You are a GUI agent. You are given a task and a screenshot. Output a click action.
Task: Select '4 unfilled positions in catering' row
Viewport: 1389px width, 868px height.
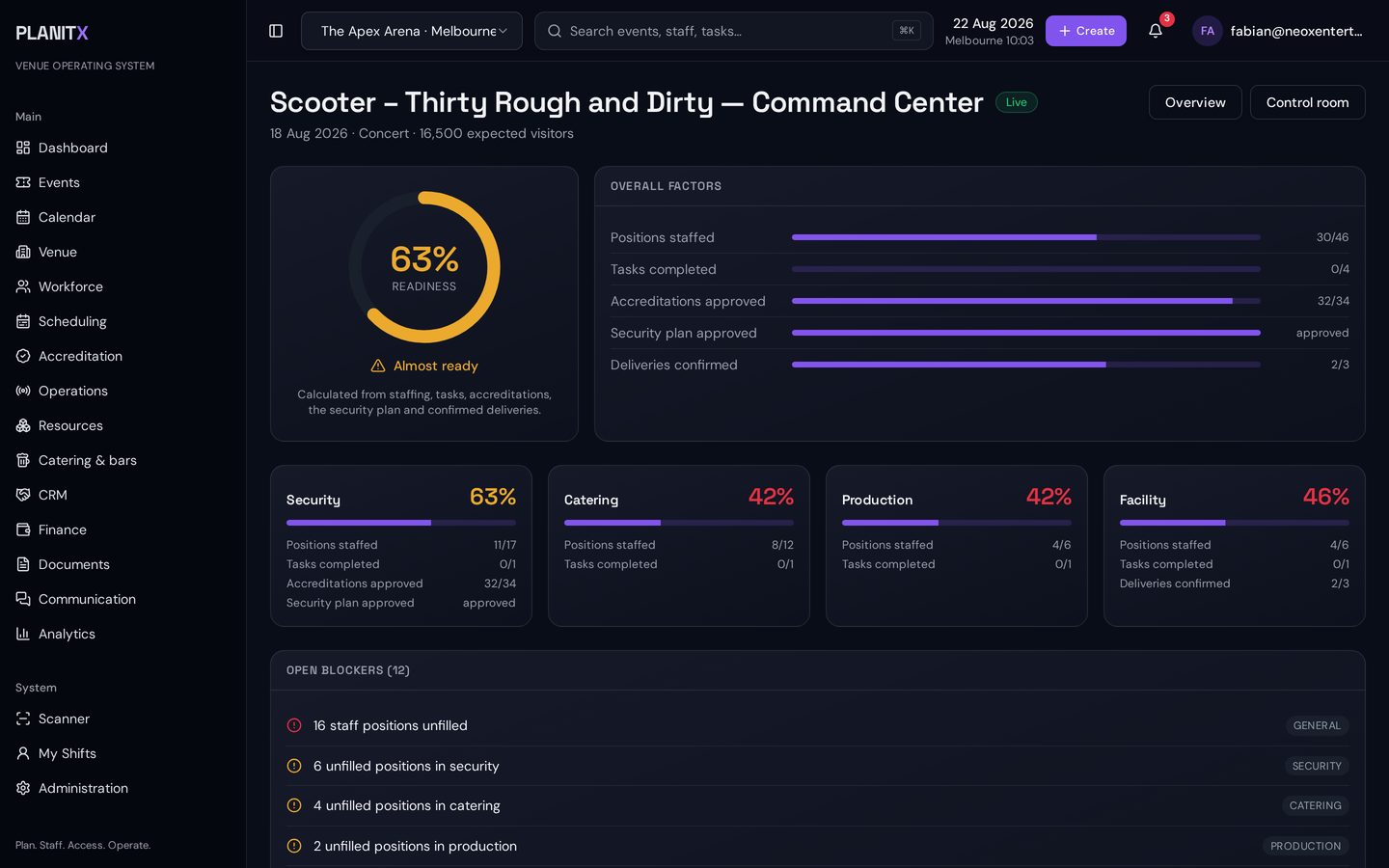pos(818,805)
